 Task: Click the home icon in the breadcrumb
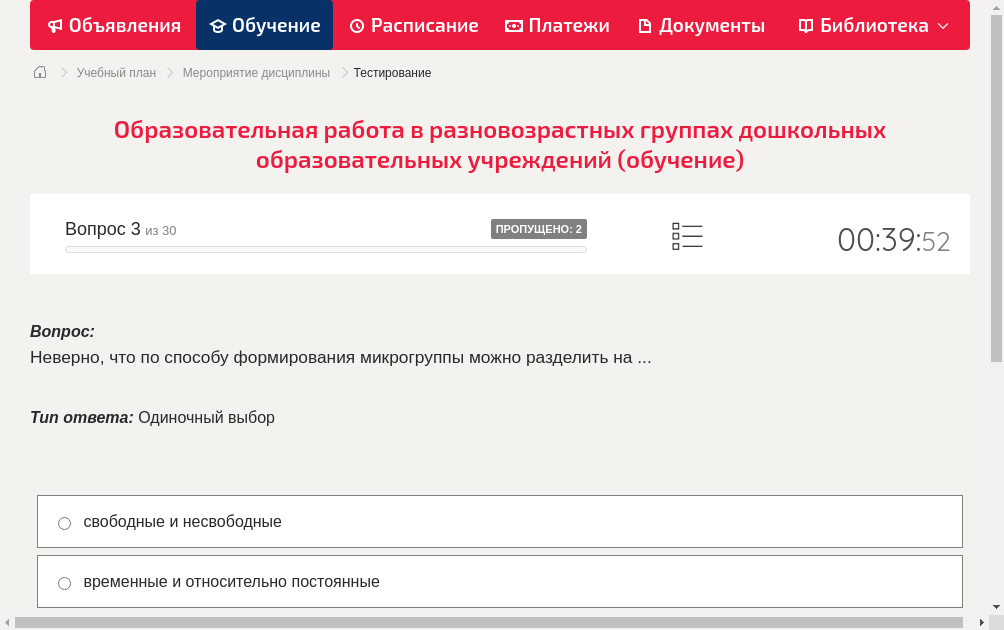tap(39, 72)
